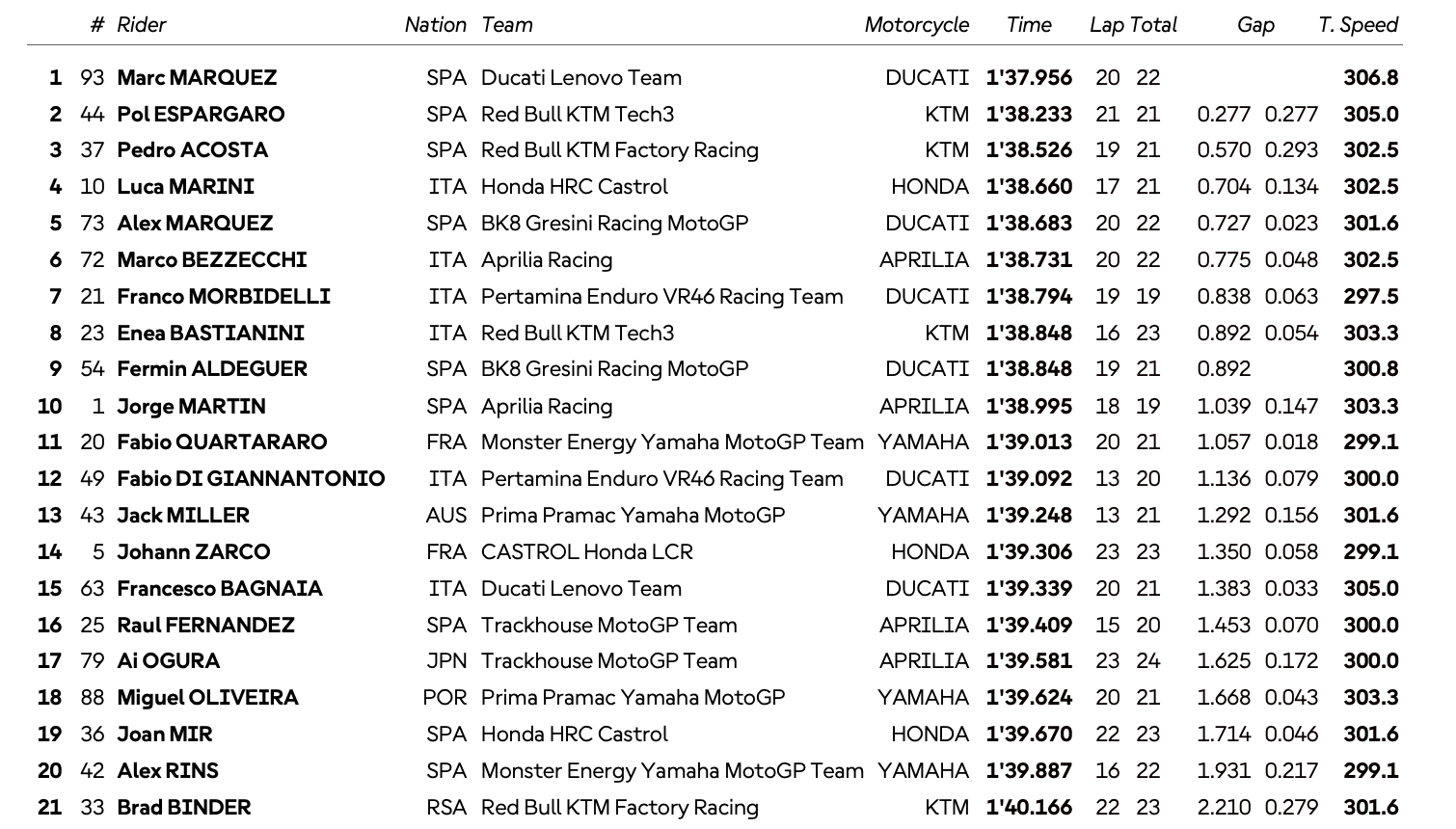
Task: Click Marc Marquez's lap time 1'37.956
Action: 1029,78
